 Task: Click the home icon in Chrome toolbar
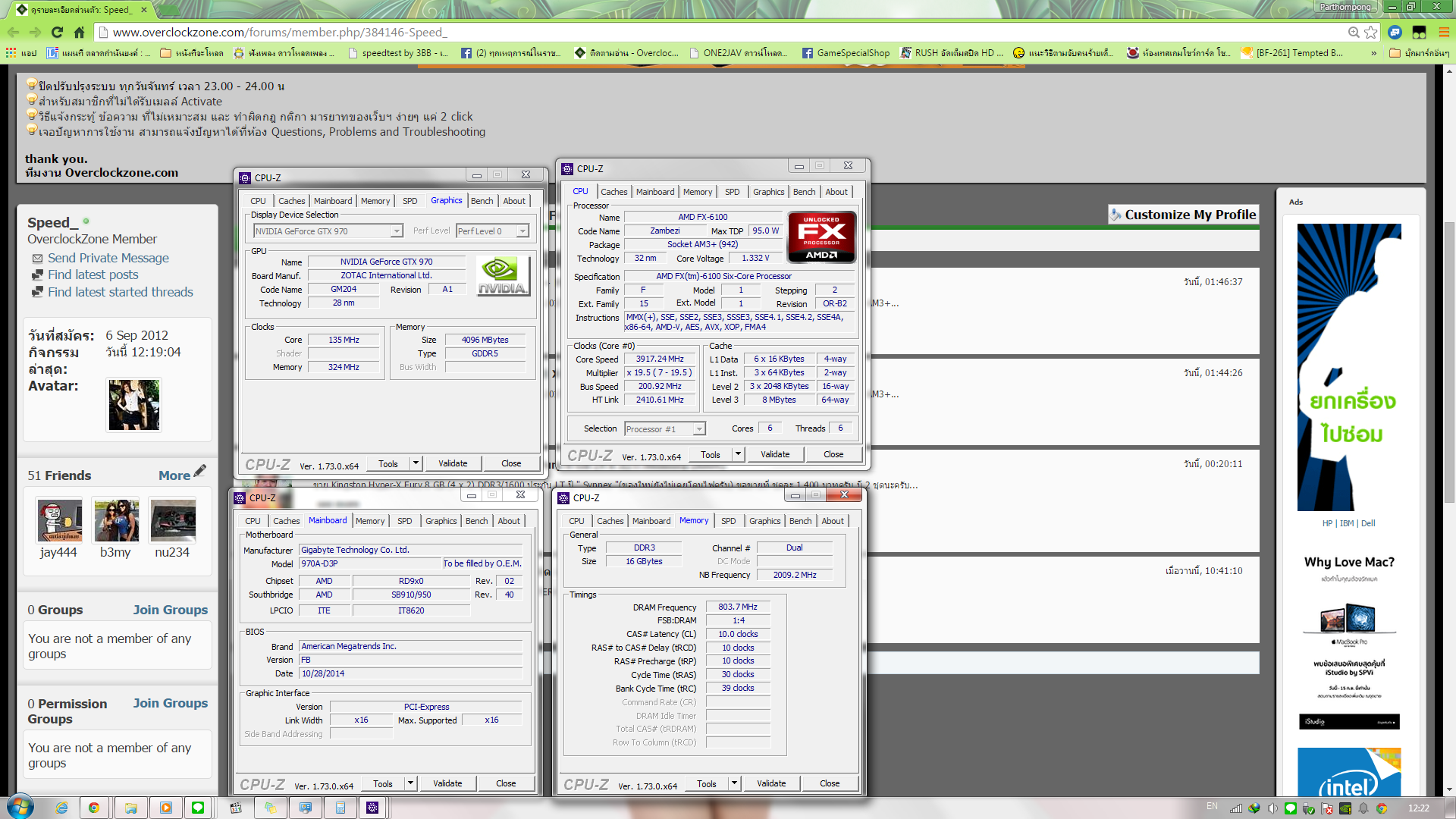click(x=79, y=32)
